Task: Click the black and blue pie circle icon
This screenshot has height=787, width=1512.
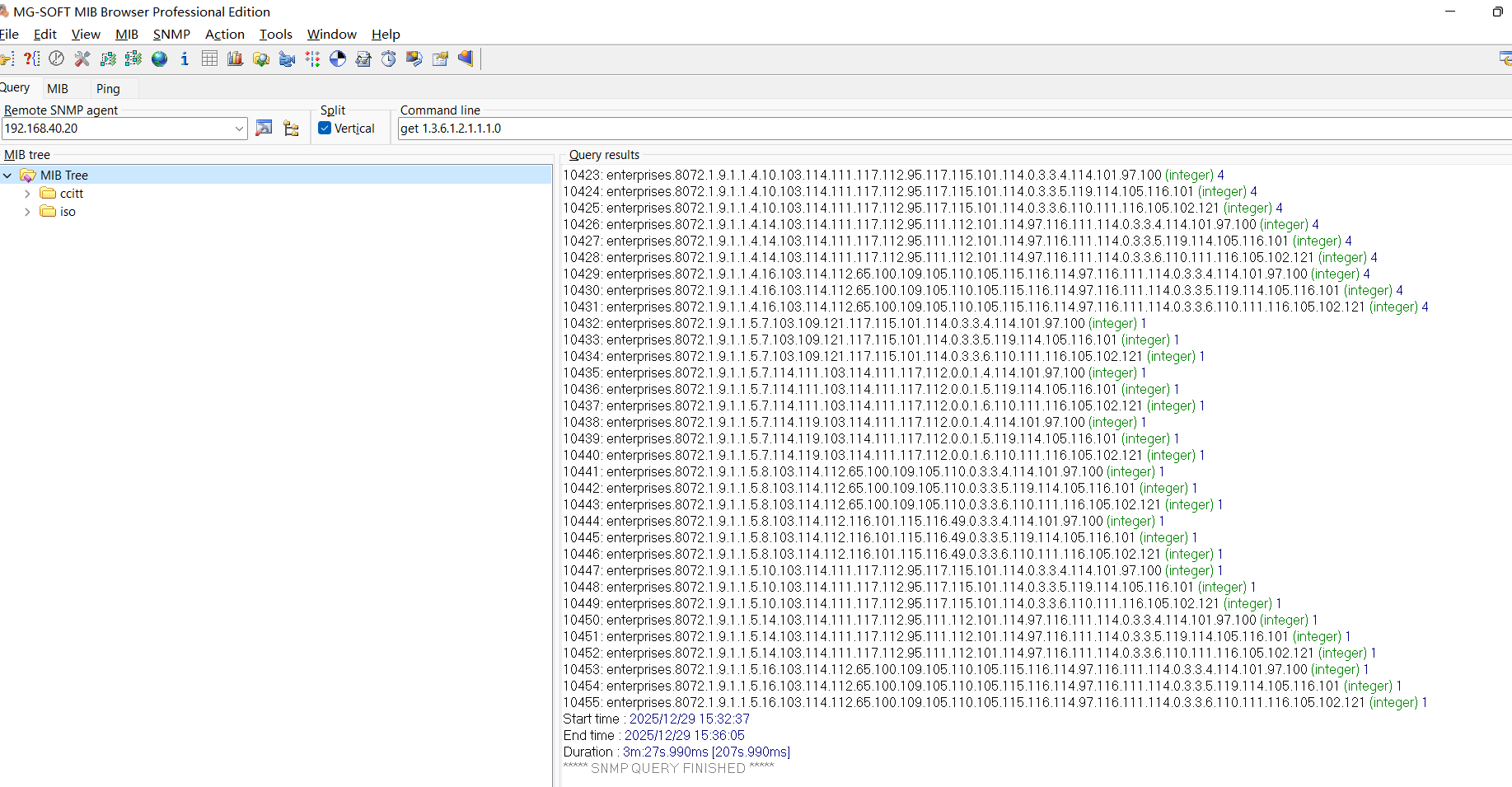Action: pyautogui.click(x=338, y=59)
